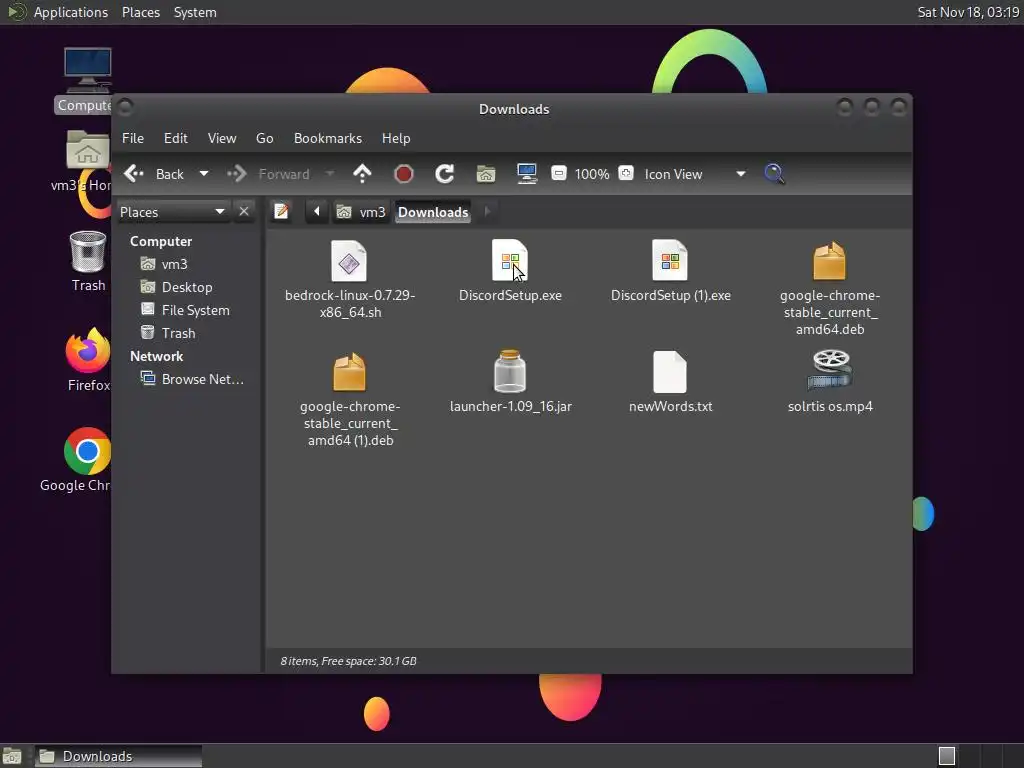The image size is (1024, 768).
Task: Select the Google Chrome desktop icon
Action: pos(88,451)
